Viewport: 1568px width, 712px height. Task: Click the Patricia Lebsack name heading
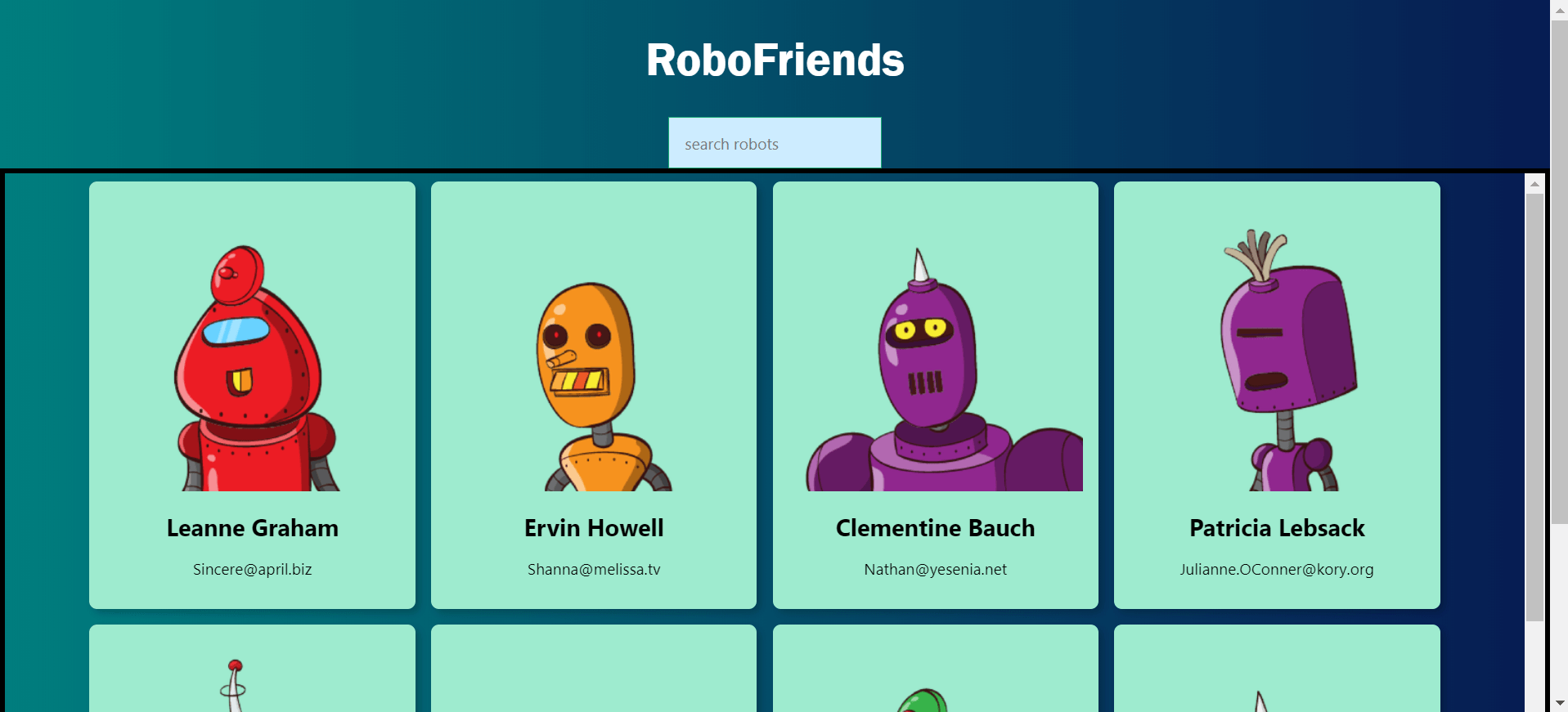coord(1277,528)
